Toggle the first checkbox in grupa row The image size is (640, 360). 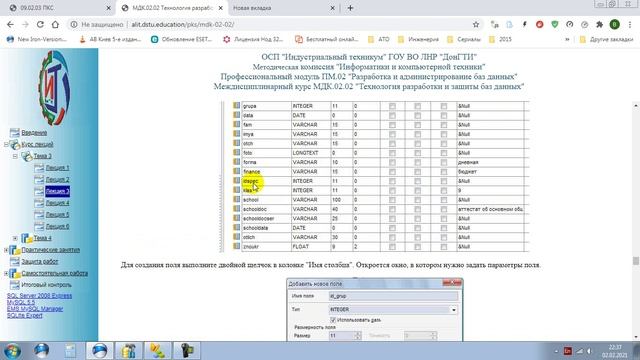point(392,106)
